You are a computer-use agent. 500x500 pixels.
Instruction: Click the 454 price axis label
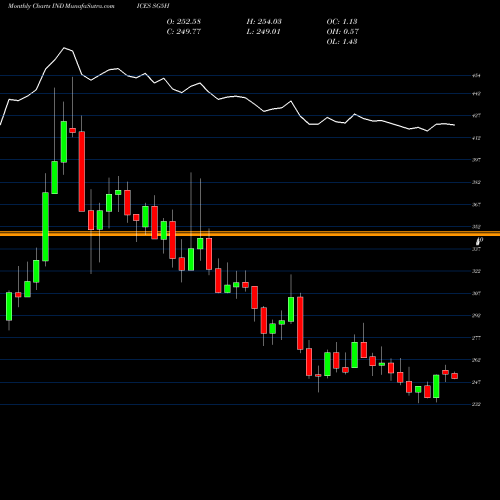click(x=476, y=76)
